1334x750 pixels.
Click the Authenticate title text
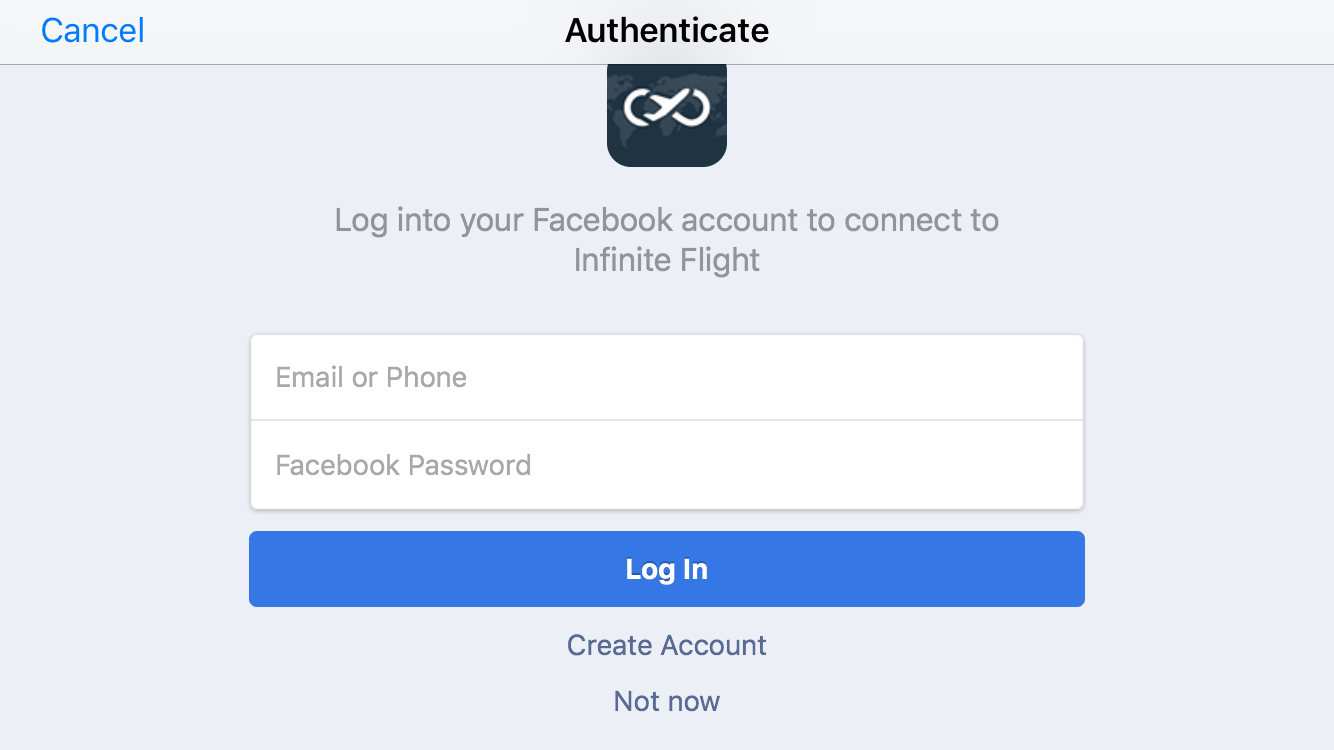coord(667,31)
